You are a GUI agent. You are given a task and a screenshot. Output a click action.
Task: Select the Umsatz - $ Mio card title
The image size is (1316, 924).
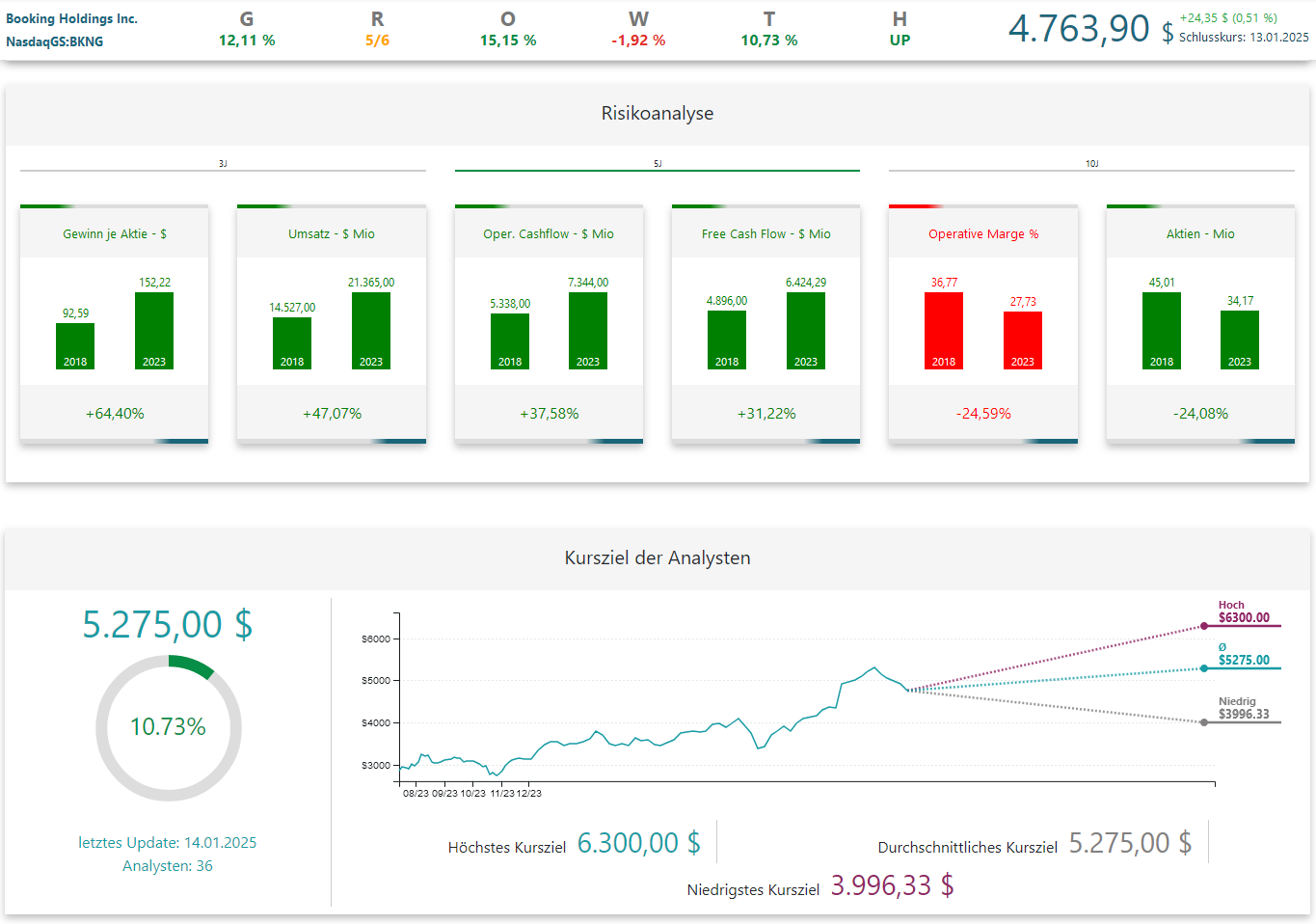click(x=332, y=233)
